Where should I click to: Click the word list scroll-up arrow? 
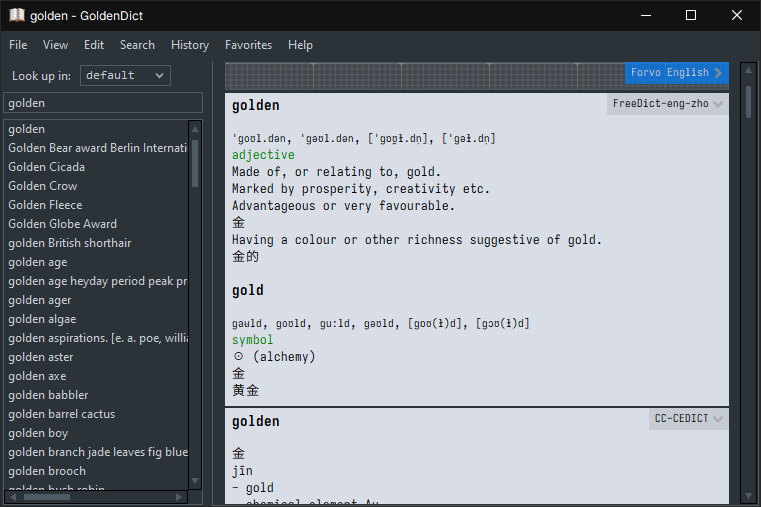coord(196,127)
